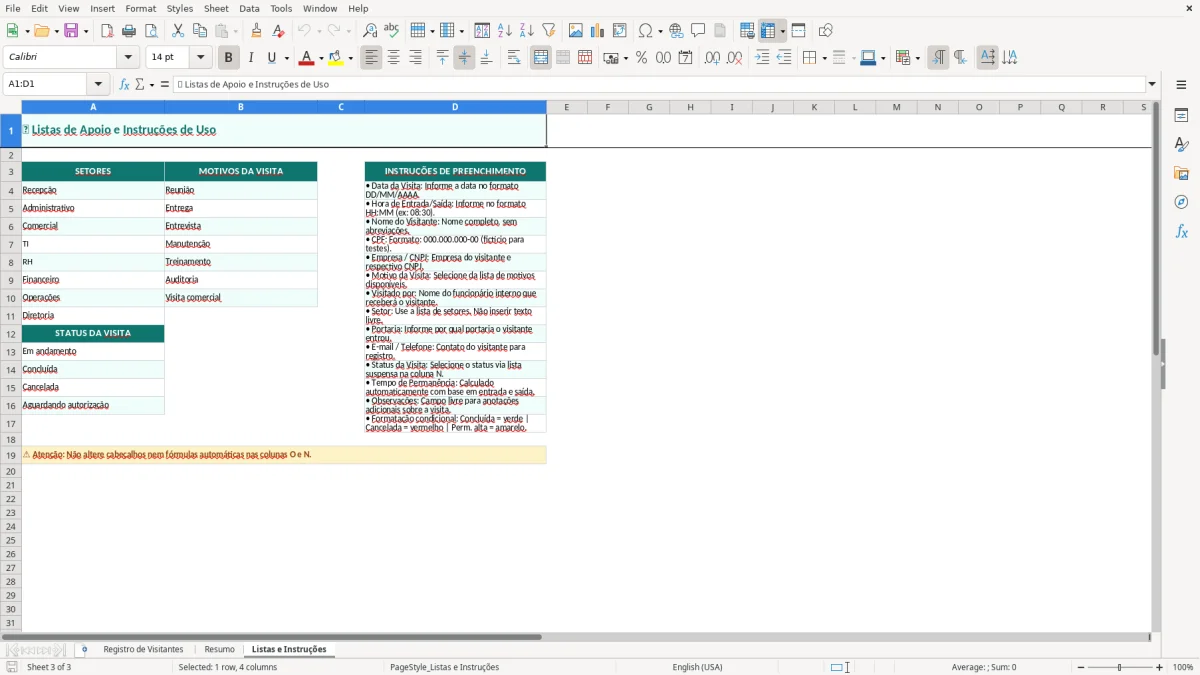Open the Font Size dropdown arrow
Image resolution: width=1200 pixels, height=675 pixels.
point(200,58)
